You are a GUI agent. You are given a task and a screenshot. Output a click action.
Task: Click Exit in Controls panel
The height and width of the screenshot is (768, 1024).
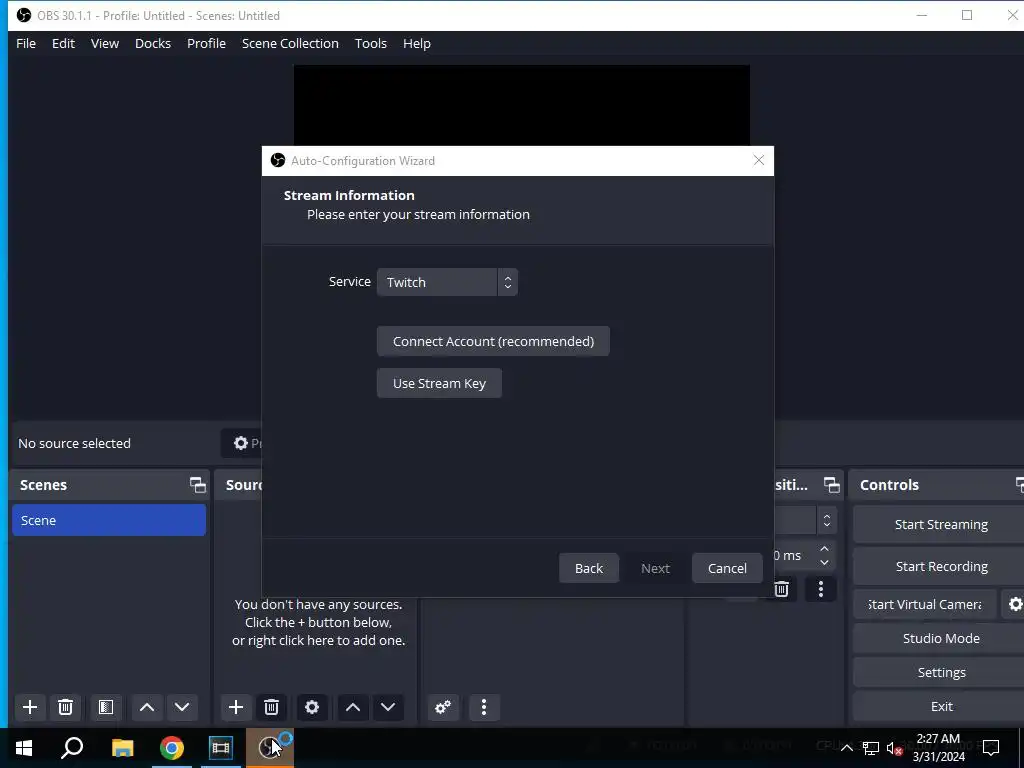[940, 706]
